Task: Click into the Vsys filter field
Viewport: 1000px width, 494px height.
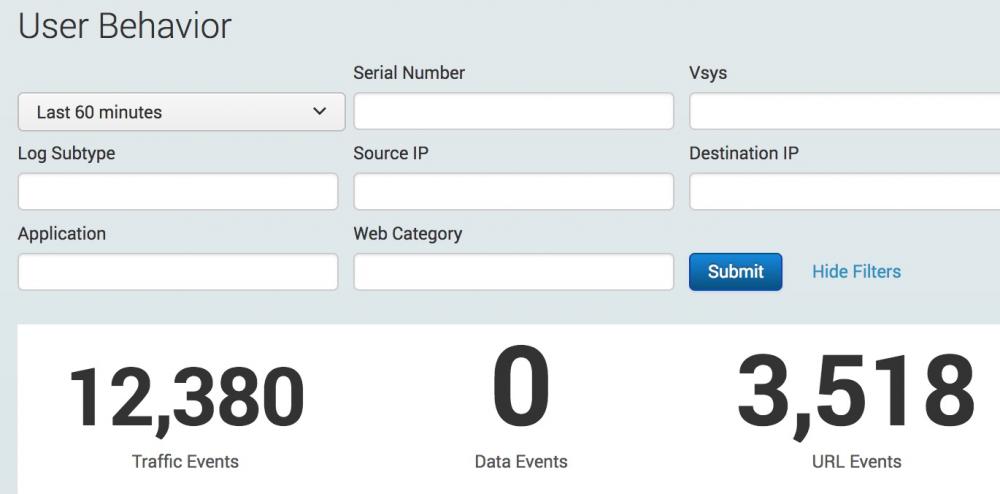Action: tap(844, 112)
